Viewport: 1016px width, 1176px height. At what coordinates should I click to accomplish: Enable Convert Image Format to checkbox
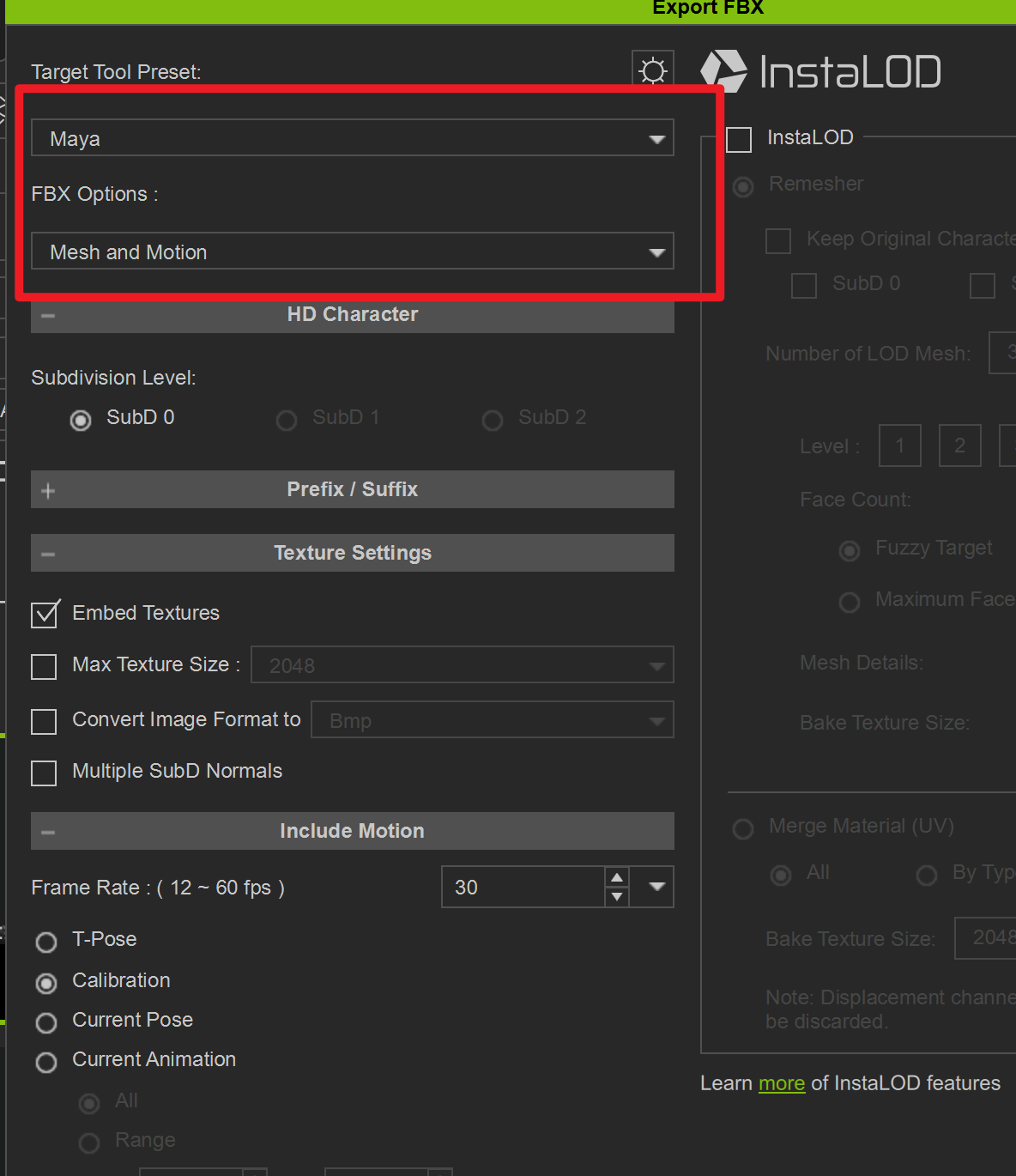click(44, 721)
